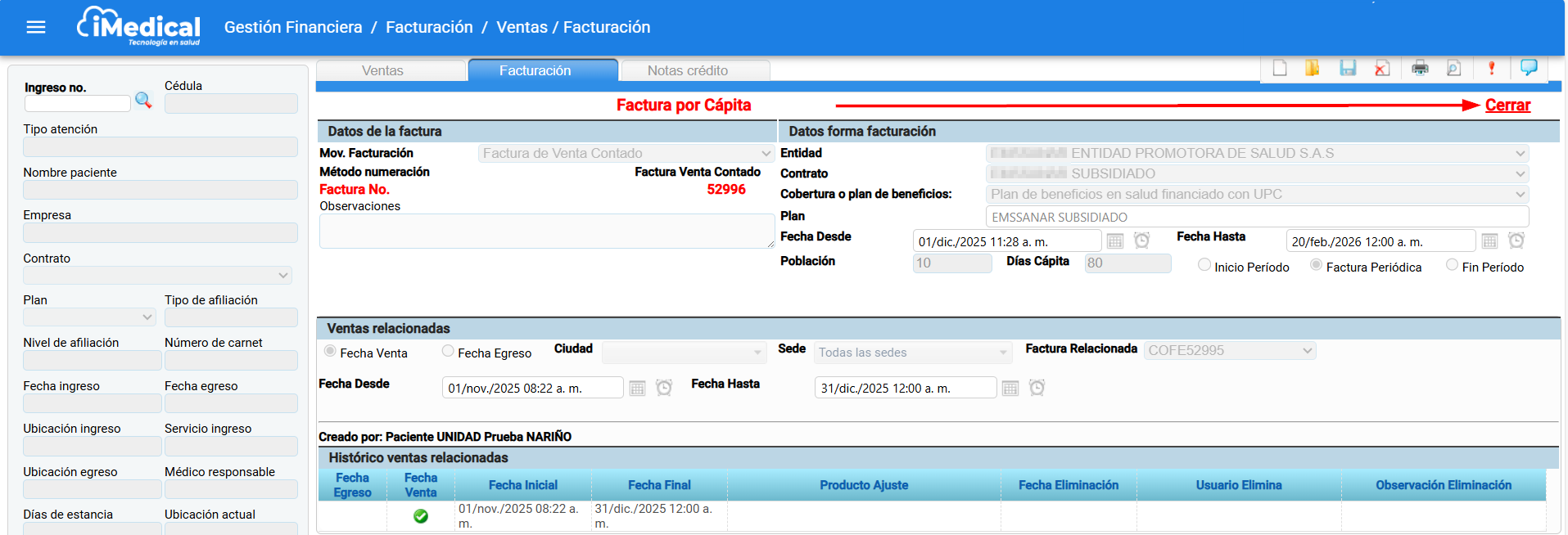Select the Inicio Período radio button
The height and width of the screenshot is (535, 1568).
(1204, 265)
